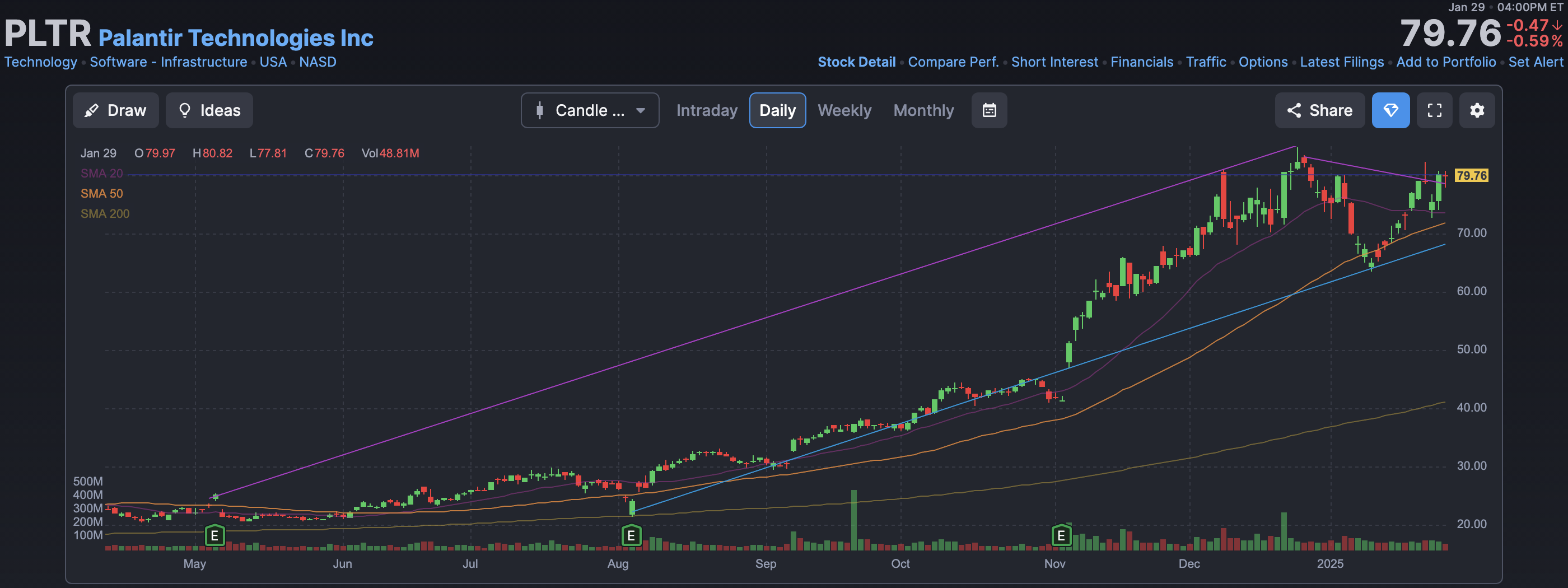
Task: Click the Palantir Technologies Inc company name
Action: point(236,38)
